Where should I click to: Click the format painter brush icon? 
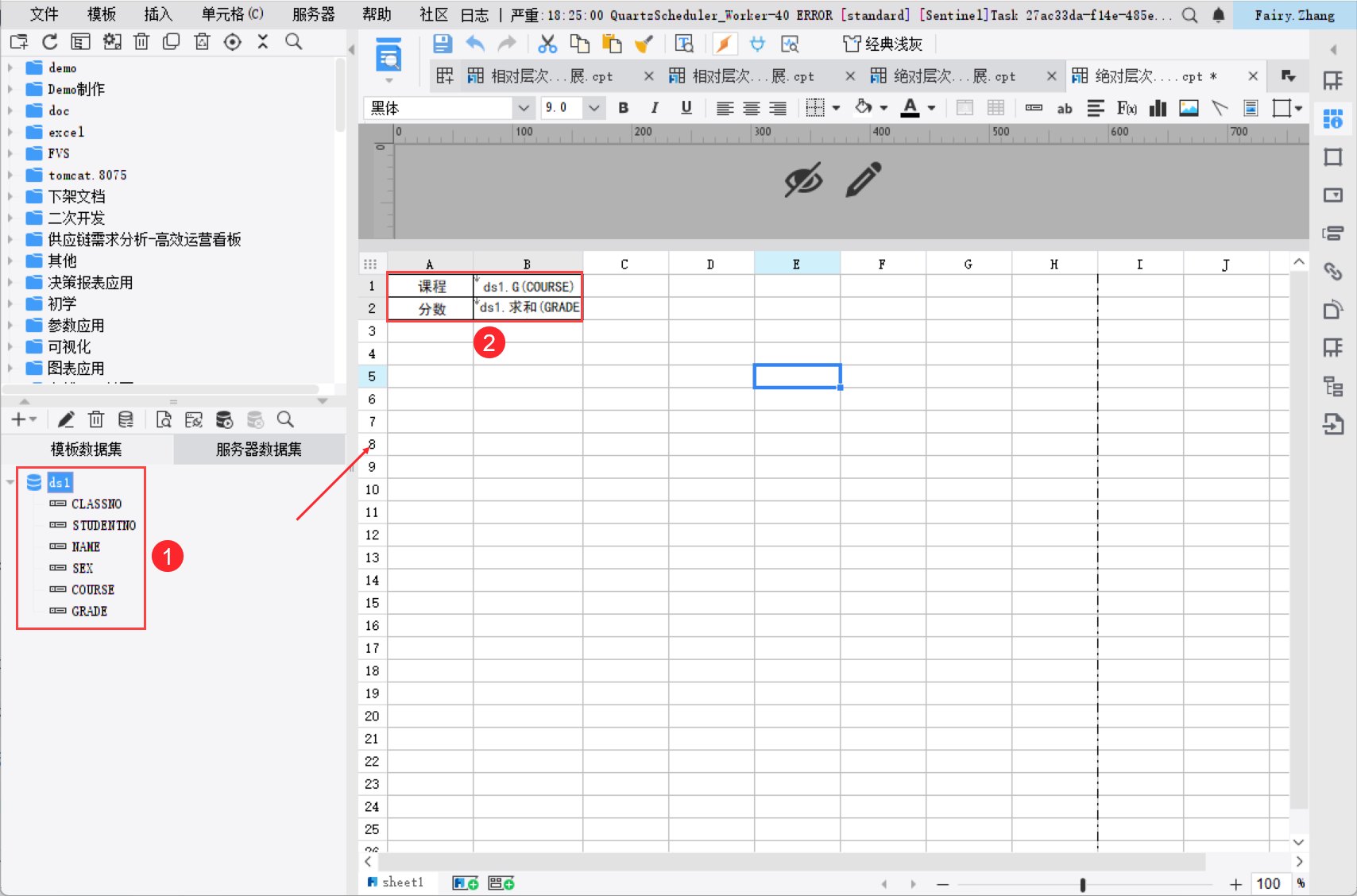(644, 44)
